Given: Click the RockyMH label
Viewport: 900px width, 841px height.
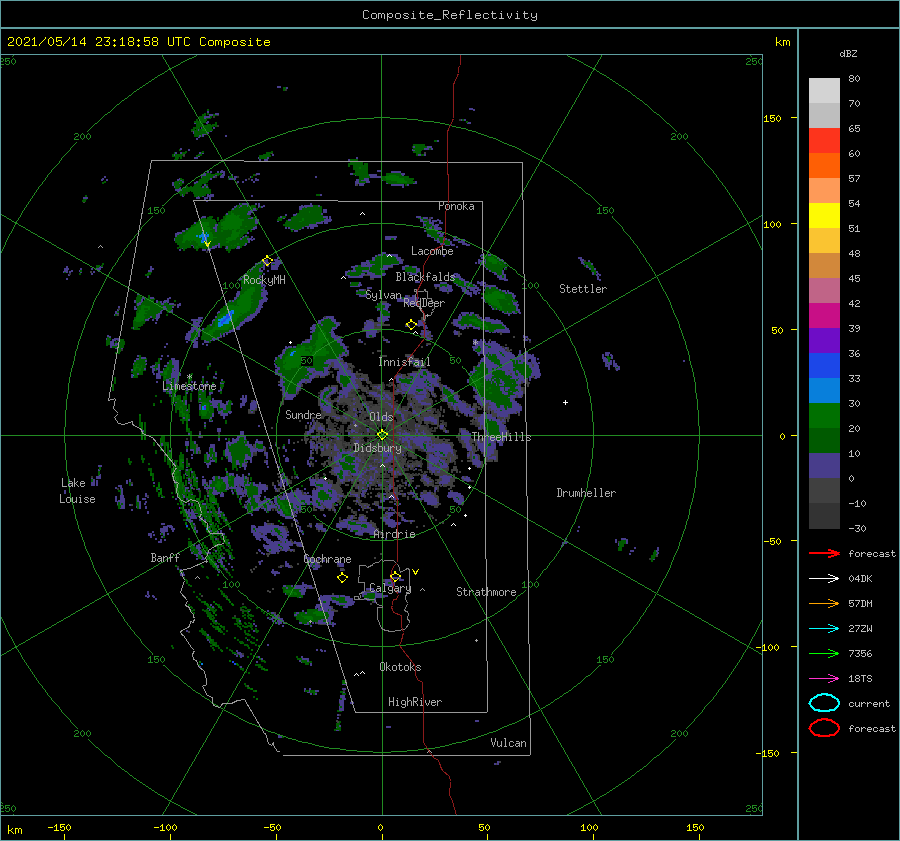Looking at the screenshot, I should 264,280.
